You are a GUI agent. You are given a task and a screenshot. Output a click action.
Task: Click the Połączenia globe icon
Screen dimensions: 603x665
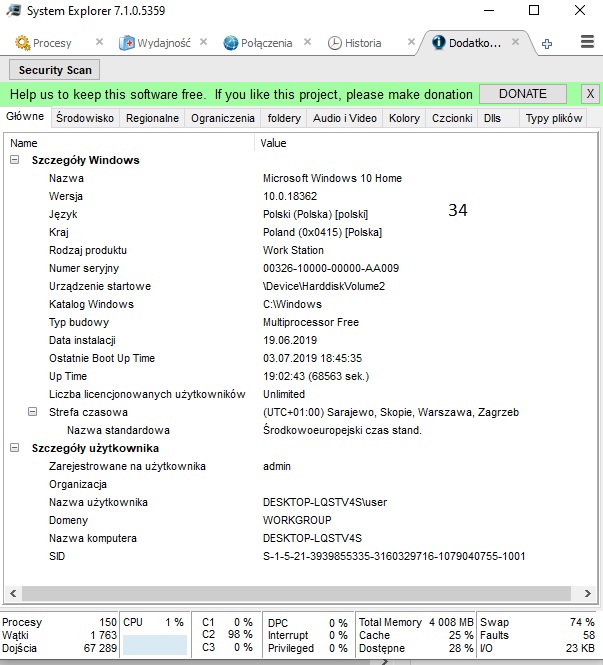(x=231, y=43)
